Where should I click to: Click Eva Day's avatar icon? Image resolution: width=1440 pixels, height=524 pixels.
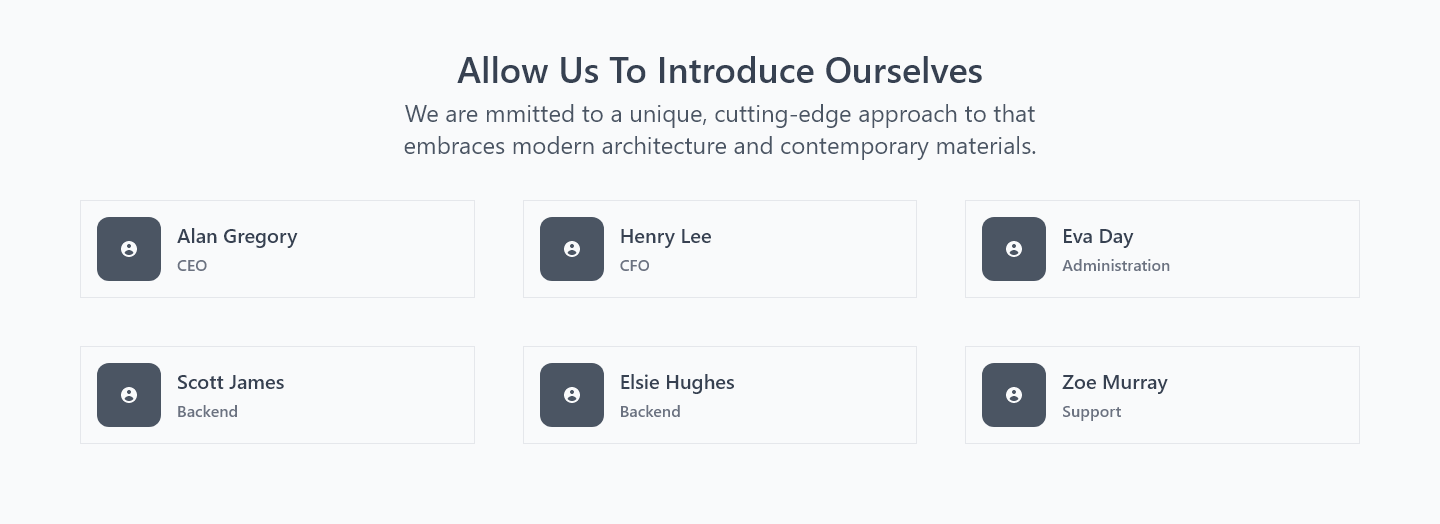1014,249
